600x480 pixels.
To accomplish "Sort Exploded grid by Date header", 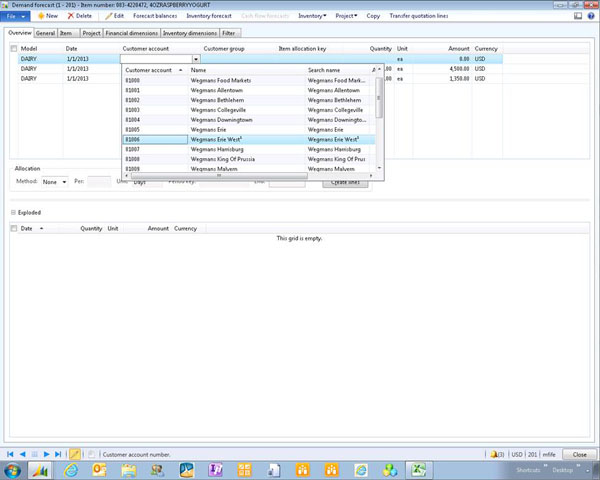I will point(32,229).
